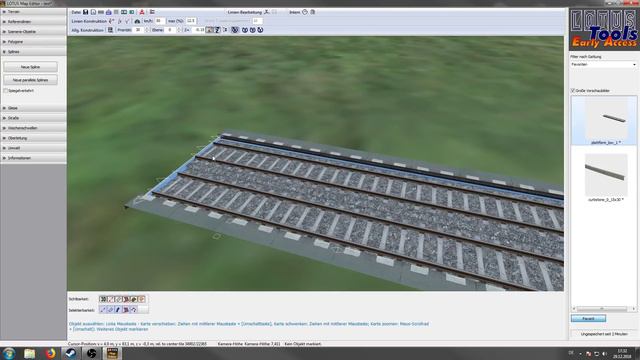Click the last of three rotate icons
This screenshot has height=360, width=640.
(x=260, y=30)
